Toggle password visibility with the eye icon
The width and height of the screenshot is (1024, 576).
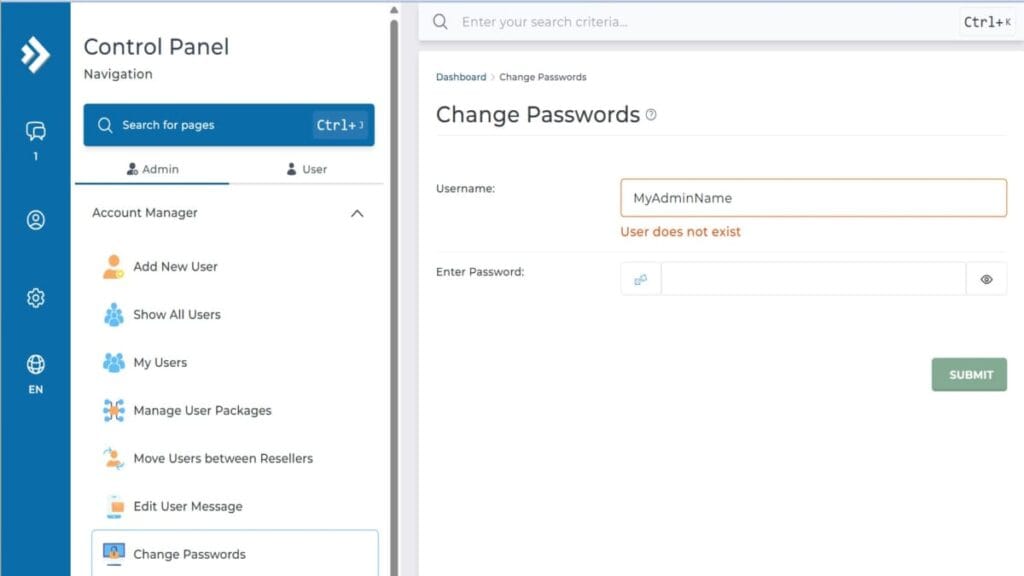point(986,279)
